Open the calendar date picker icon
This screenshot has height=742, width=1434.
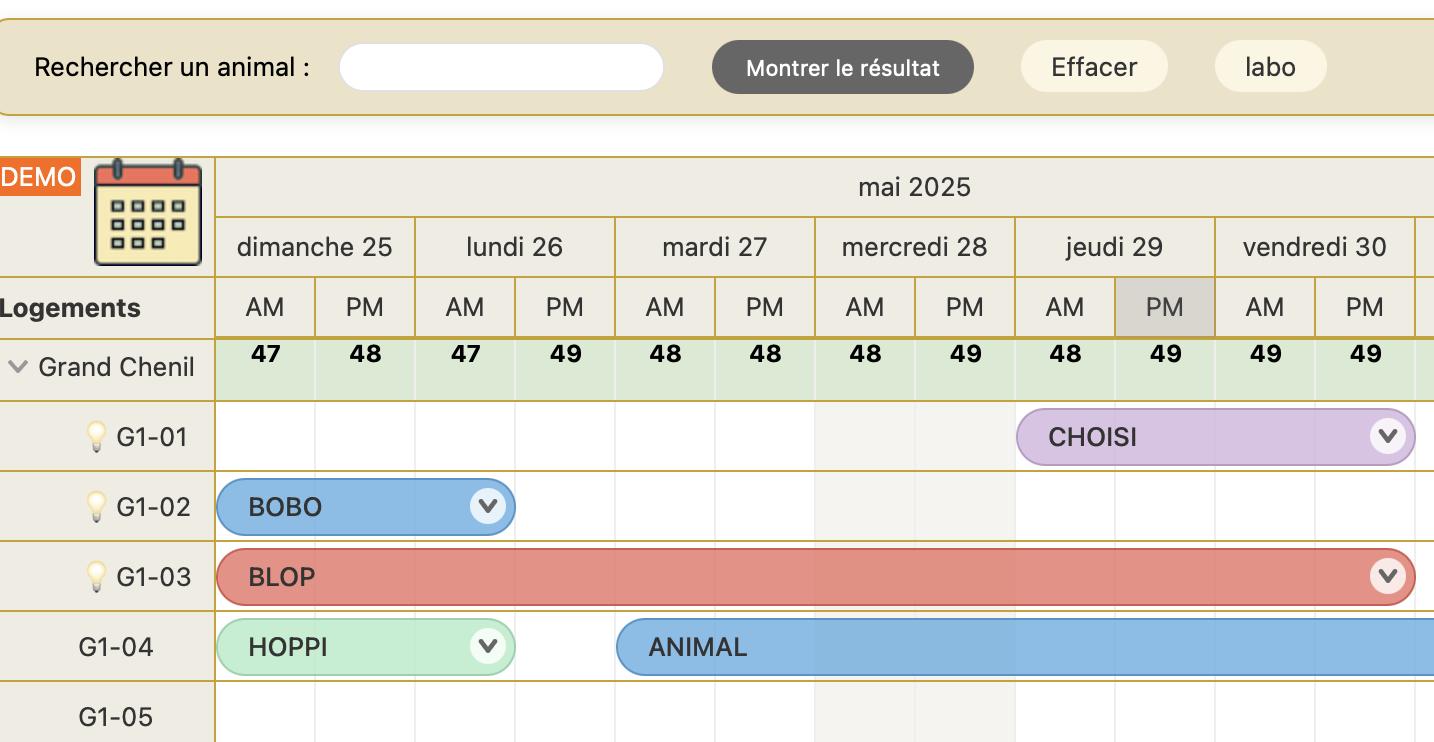(148, 212)
